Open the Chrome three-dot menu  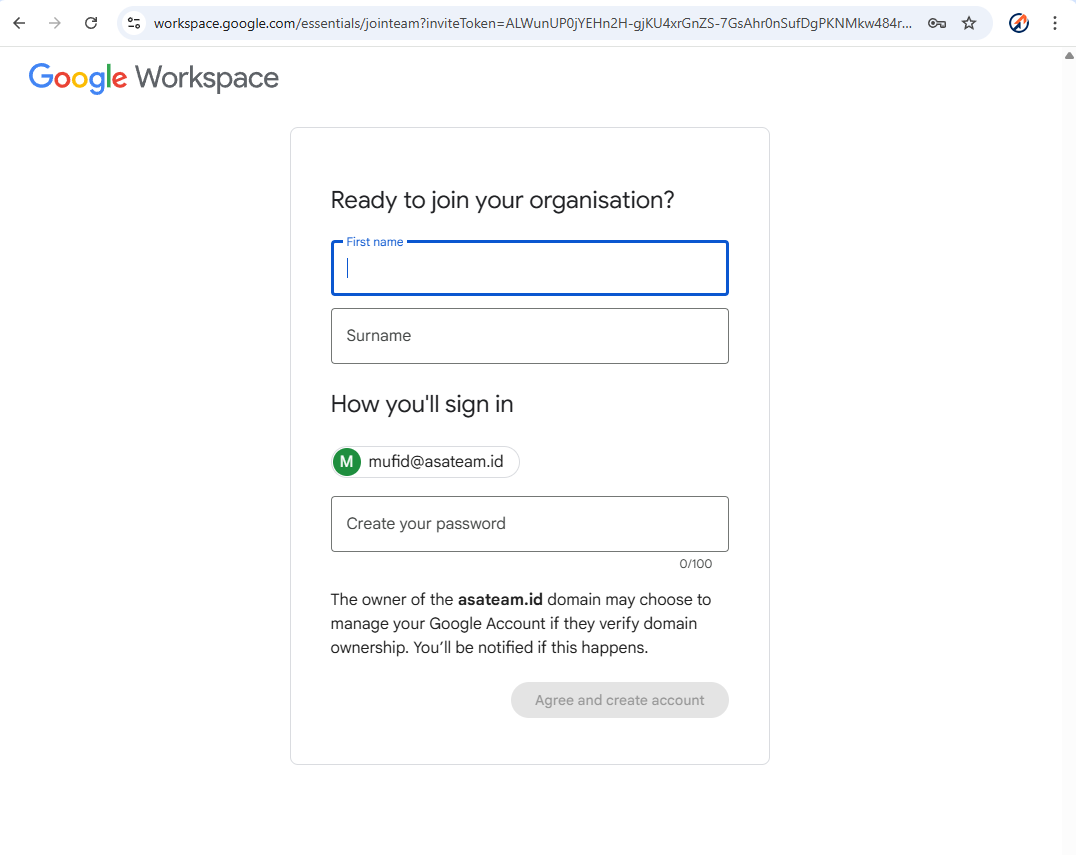1055,23
